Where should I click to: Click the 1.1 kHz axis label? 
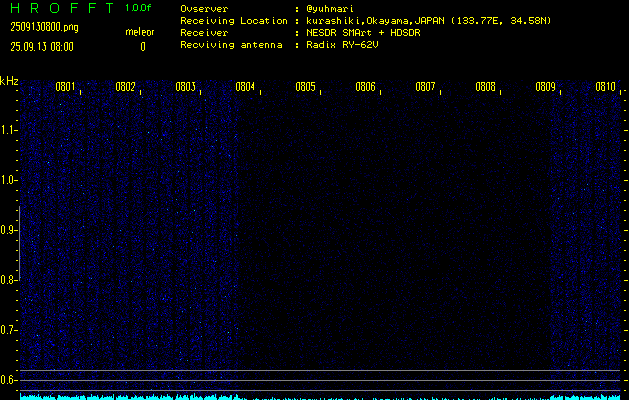8,130
